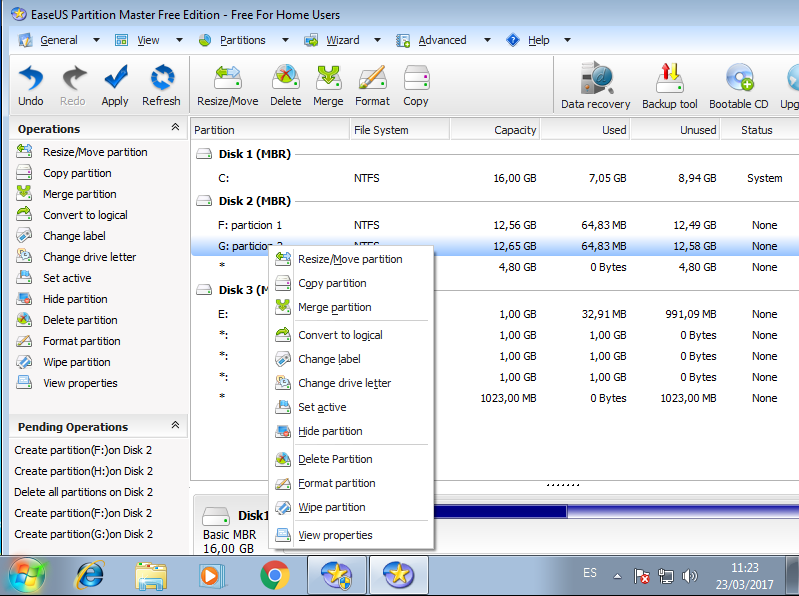Select Delete Partition in context menu
Viewport: 799px width, 596px height.
351,459
